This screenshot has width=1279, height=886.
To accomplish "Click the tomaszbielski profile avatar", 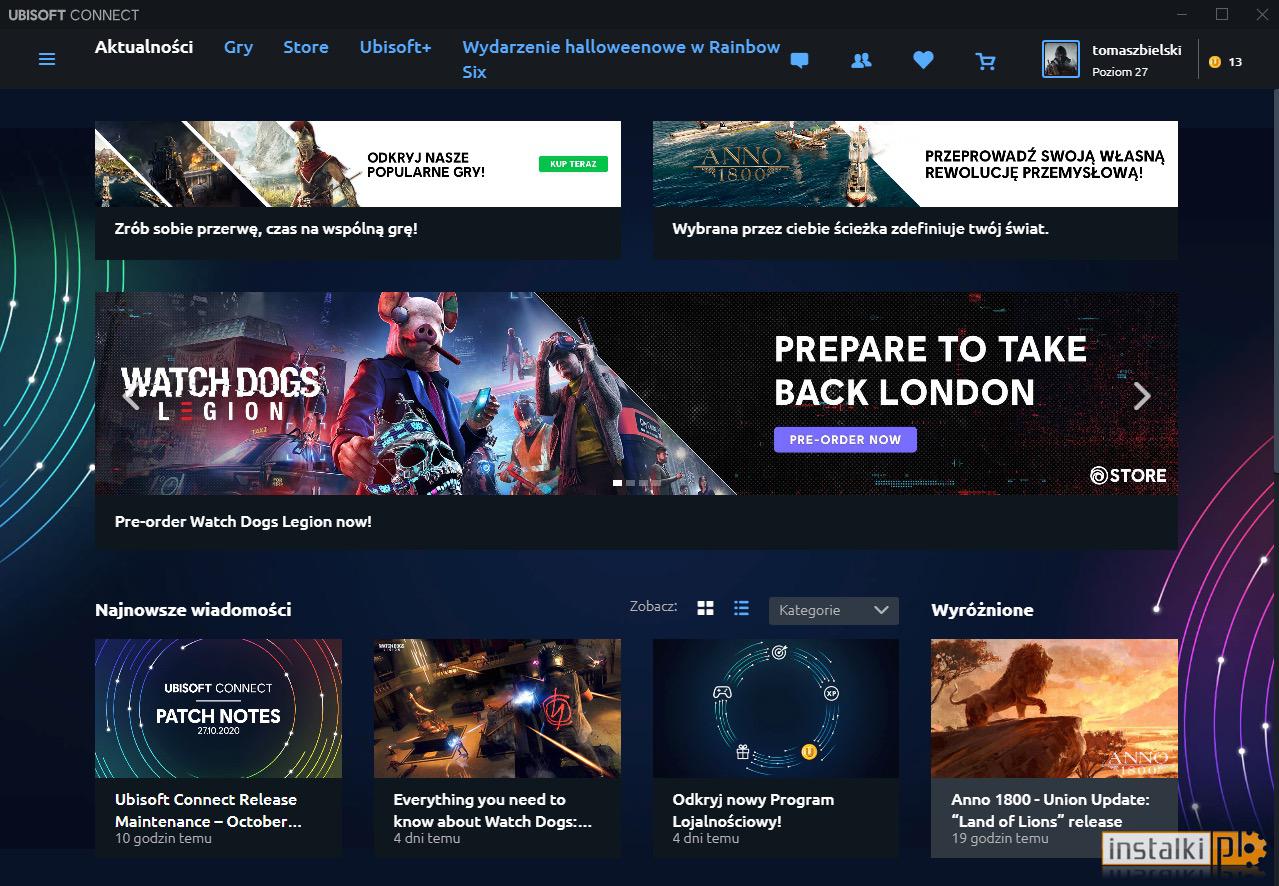I will point(1061,60).
